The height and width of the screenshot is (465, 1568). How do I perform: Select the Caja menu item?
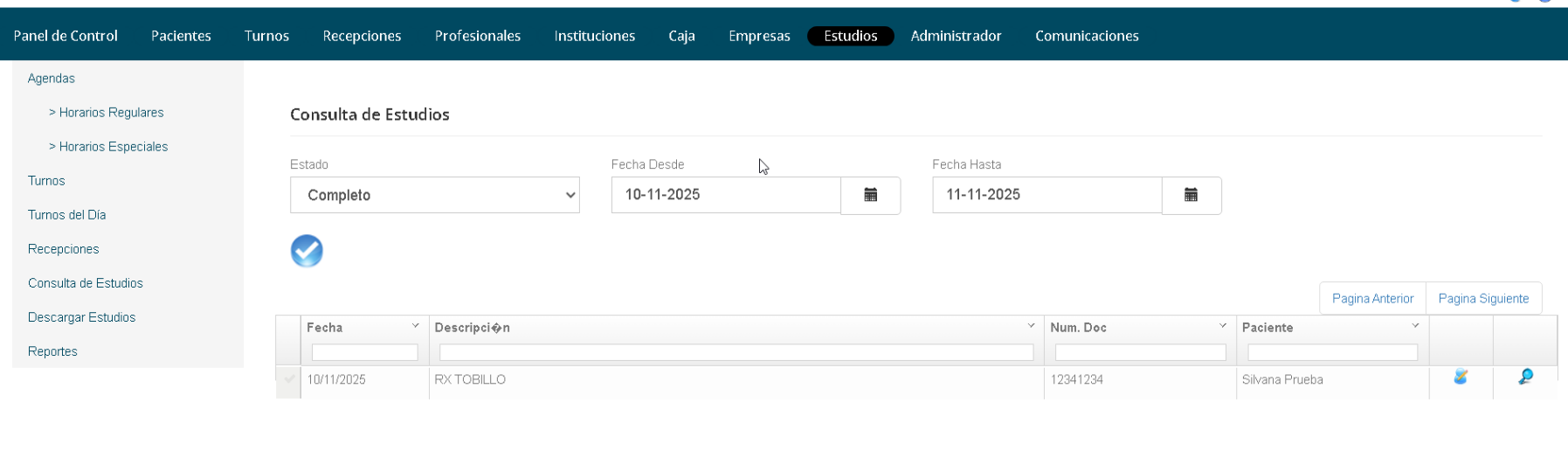(681, 36)
